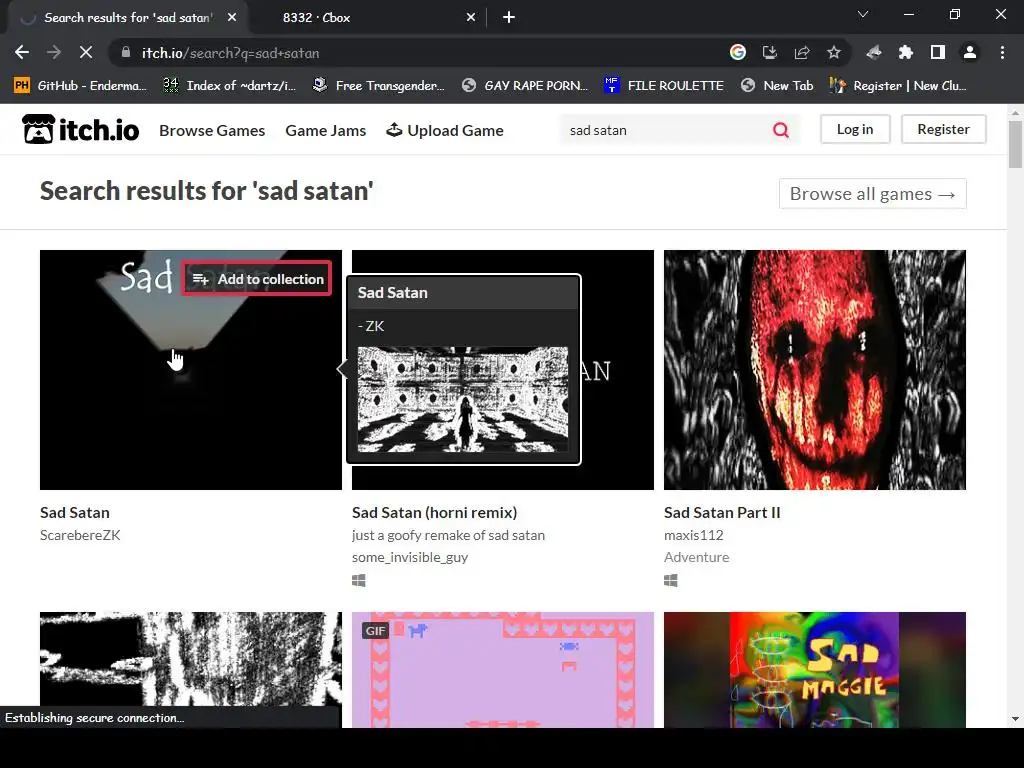Open 'Register | New Clu...' bookmark
The width and height of the screenshot is (1024, 768).
(898, 86)
